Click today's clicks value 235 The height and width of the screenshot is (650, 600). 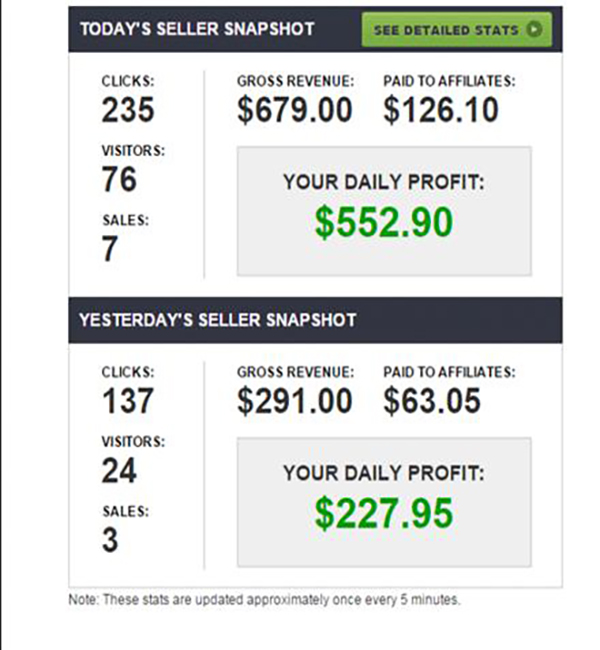click(127, 111)
